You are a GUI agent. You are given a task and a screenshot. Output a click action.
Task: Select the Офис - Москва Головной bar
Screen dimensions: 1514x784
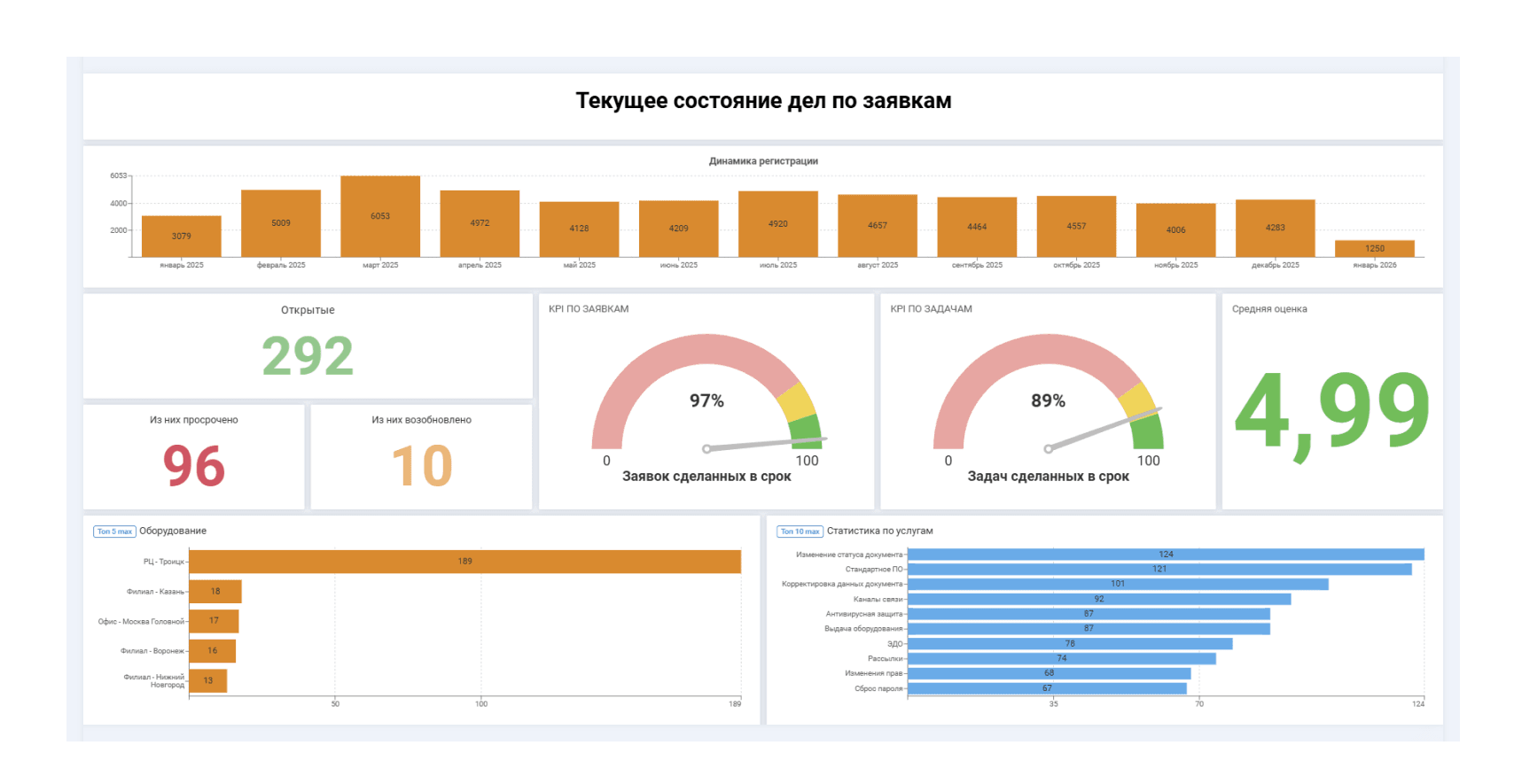[214, 621]
